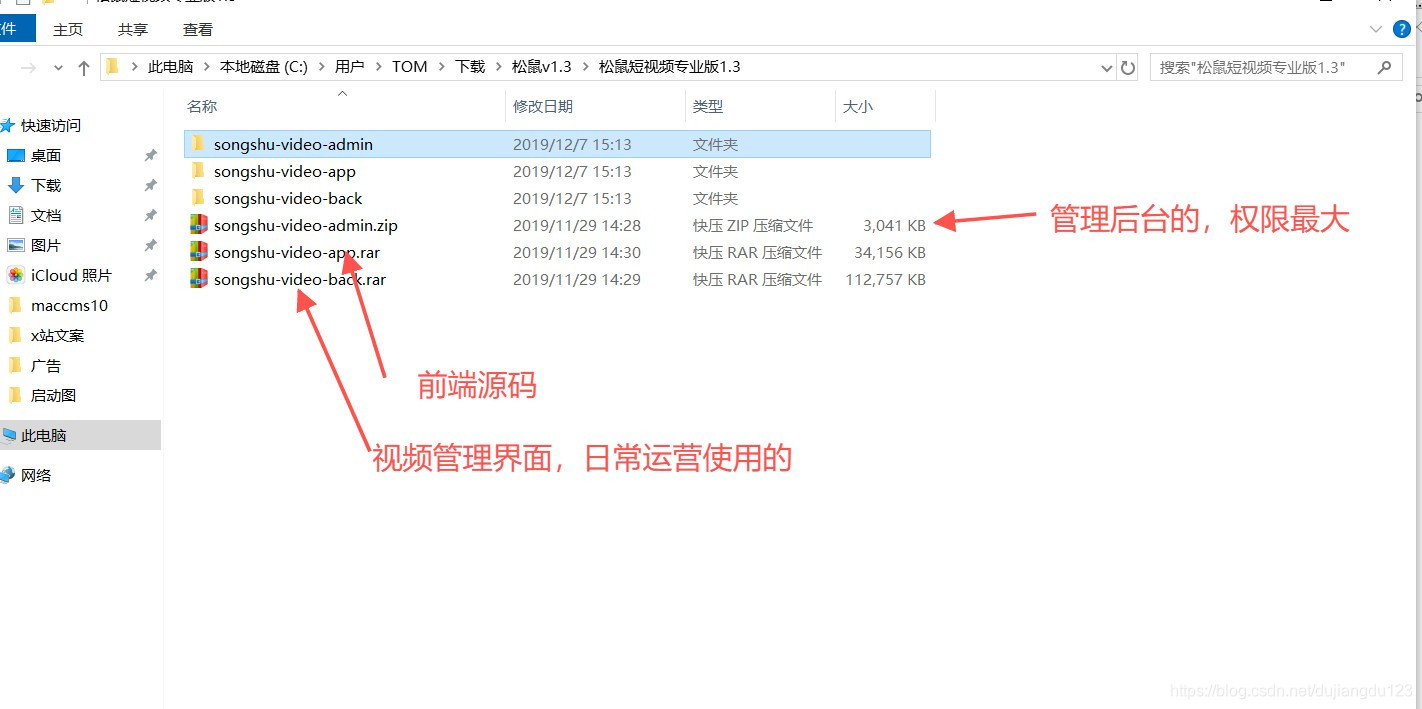The image size is (1422, 709).
Task: Click the 快压 ZIP 压缩文件 type cell
Action: [x=753, y=225]
